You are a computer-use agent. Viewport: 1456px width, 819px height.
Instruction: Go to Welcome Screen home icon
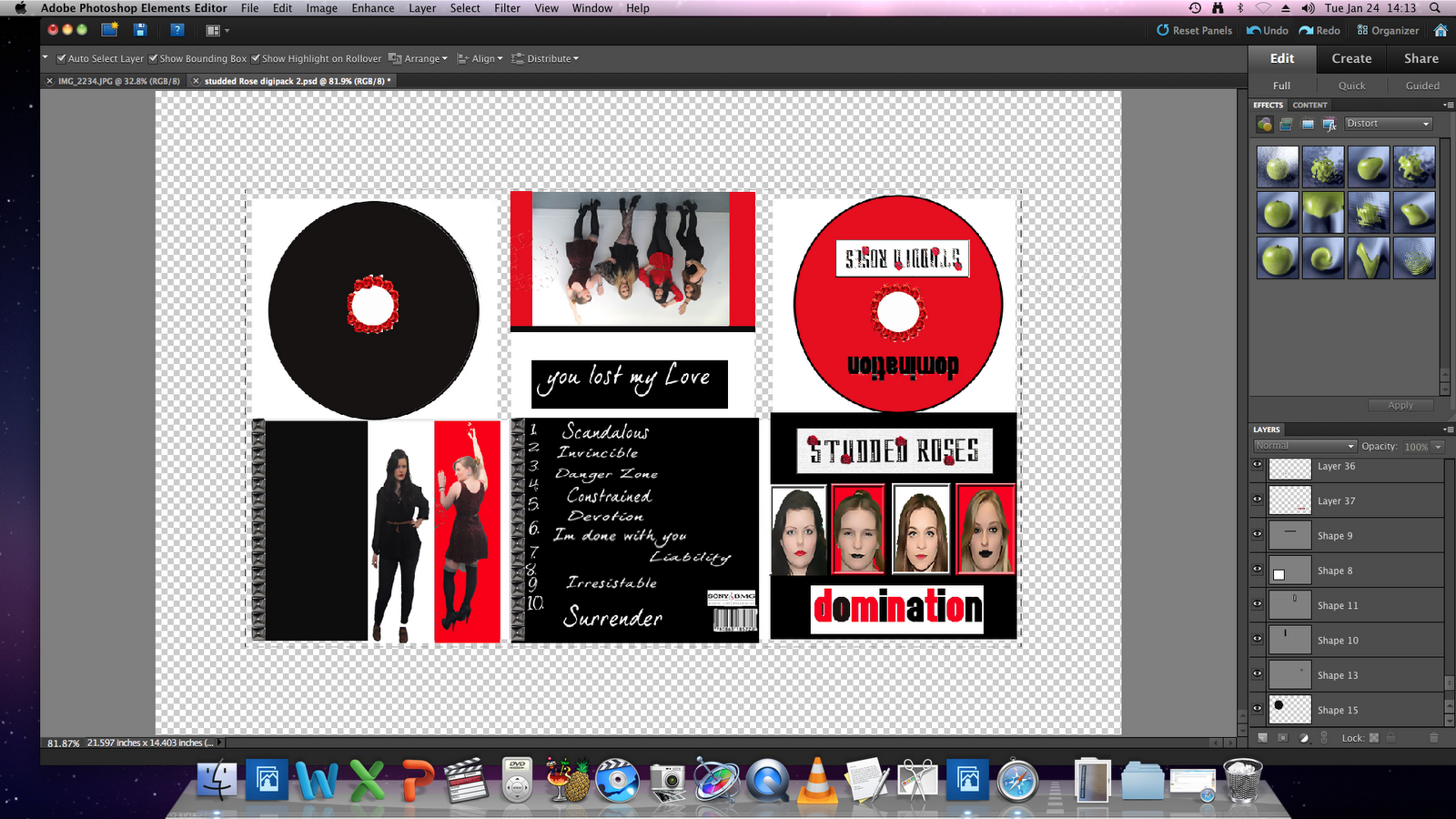click(x=1441, y=30)
